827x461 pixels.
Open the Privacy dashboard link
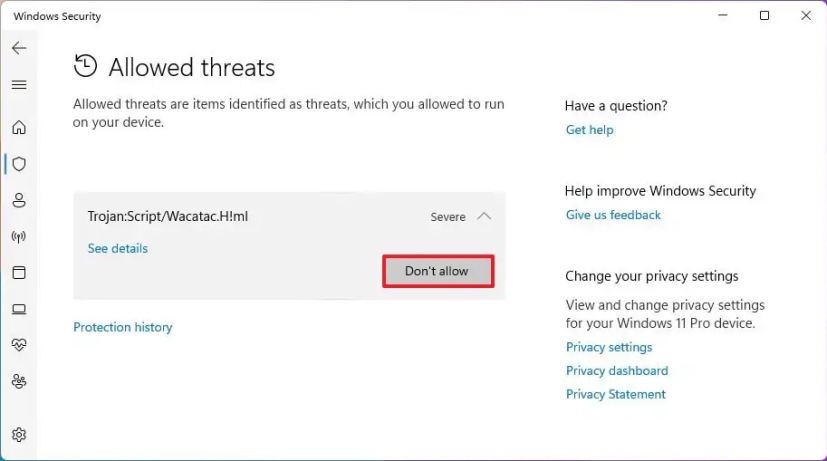coord(617,371)
